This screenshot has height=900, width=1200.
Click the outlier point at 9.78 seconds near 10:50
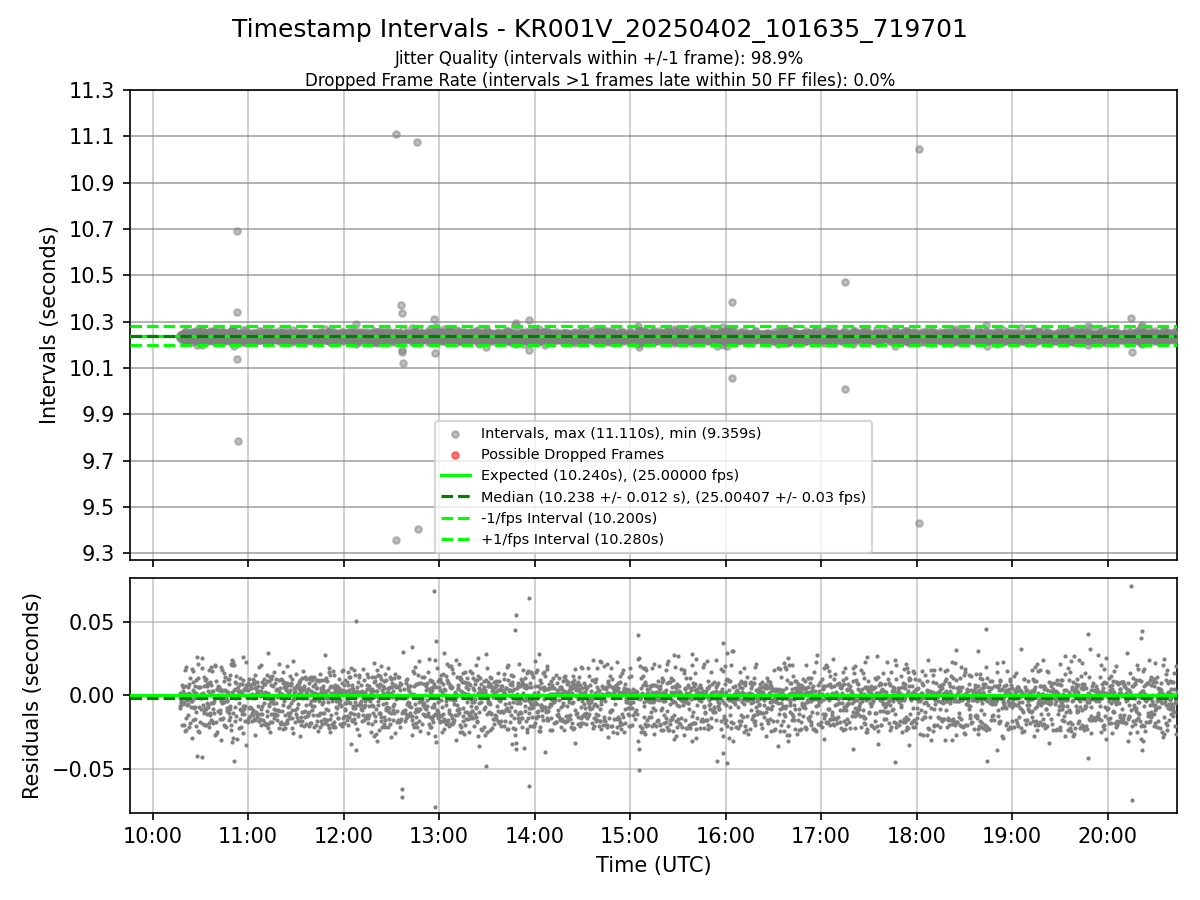click(238, 441)
